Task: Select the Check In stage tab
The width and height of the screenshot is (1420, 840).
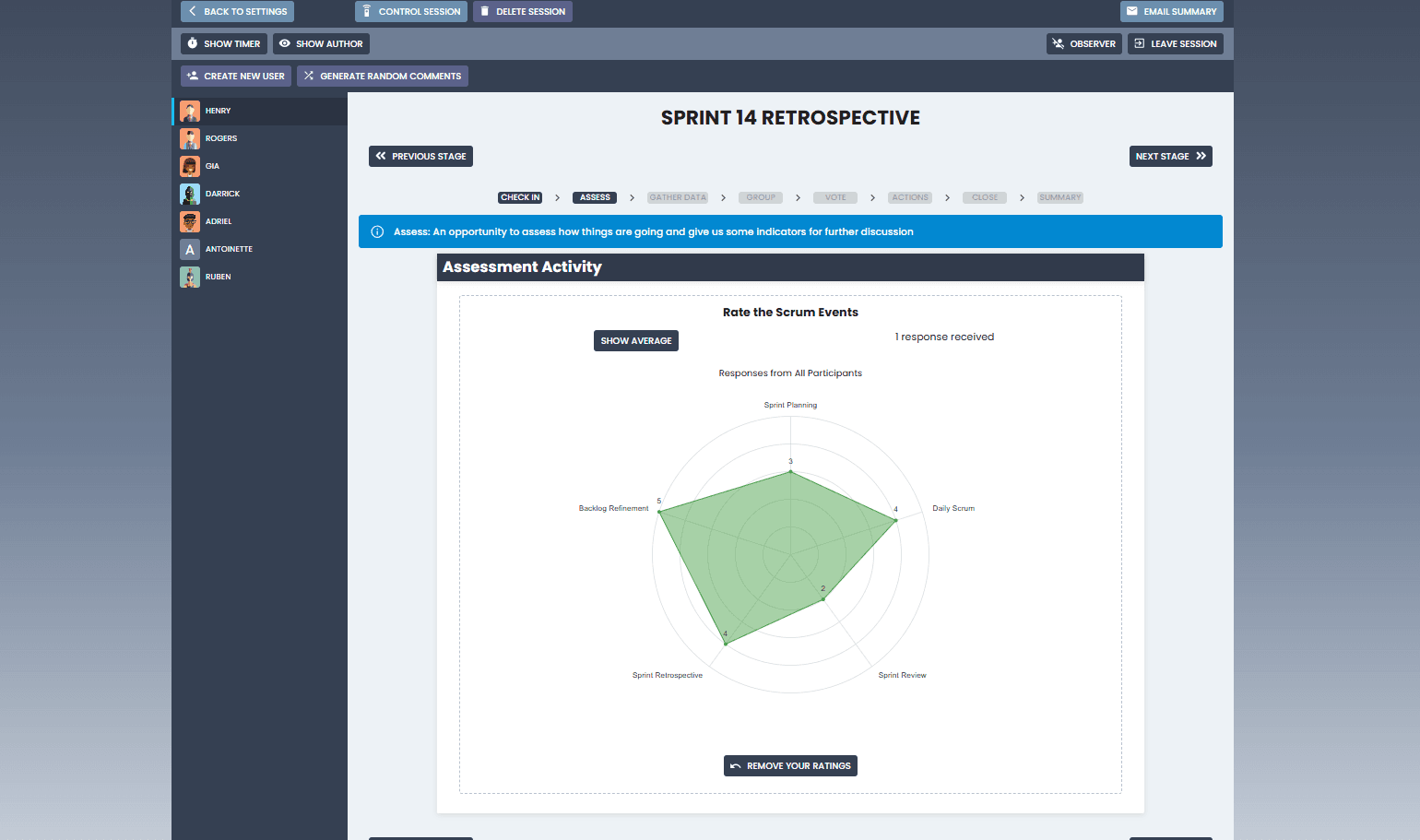Action: [520, 198]
